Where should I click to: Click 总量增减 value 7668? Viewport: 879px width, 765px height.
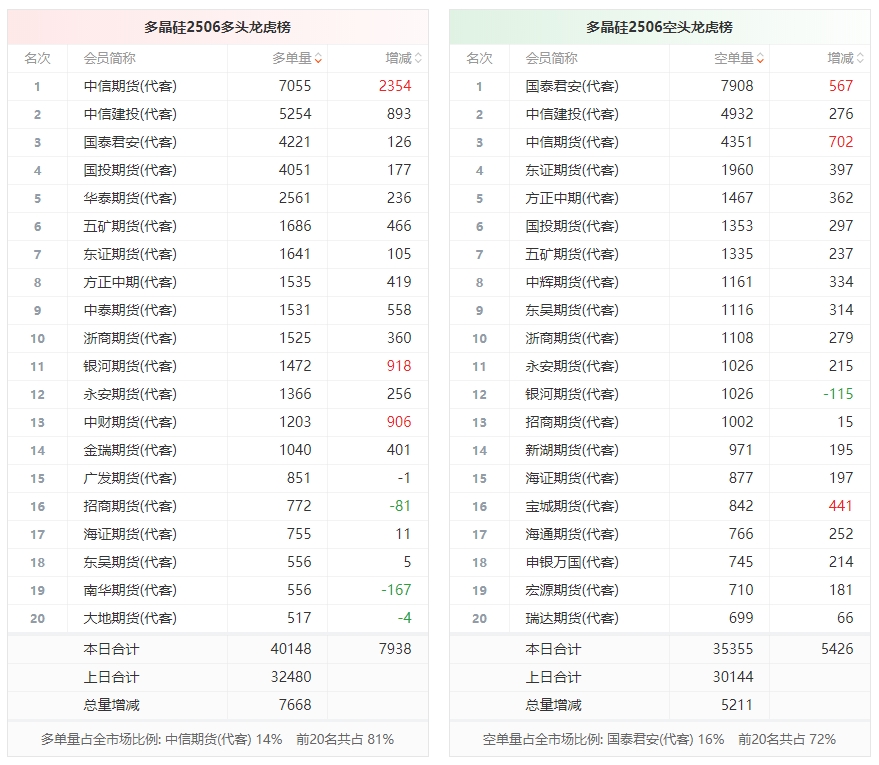pos(295,705)
